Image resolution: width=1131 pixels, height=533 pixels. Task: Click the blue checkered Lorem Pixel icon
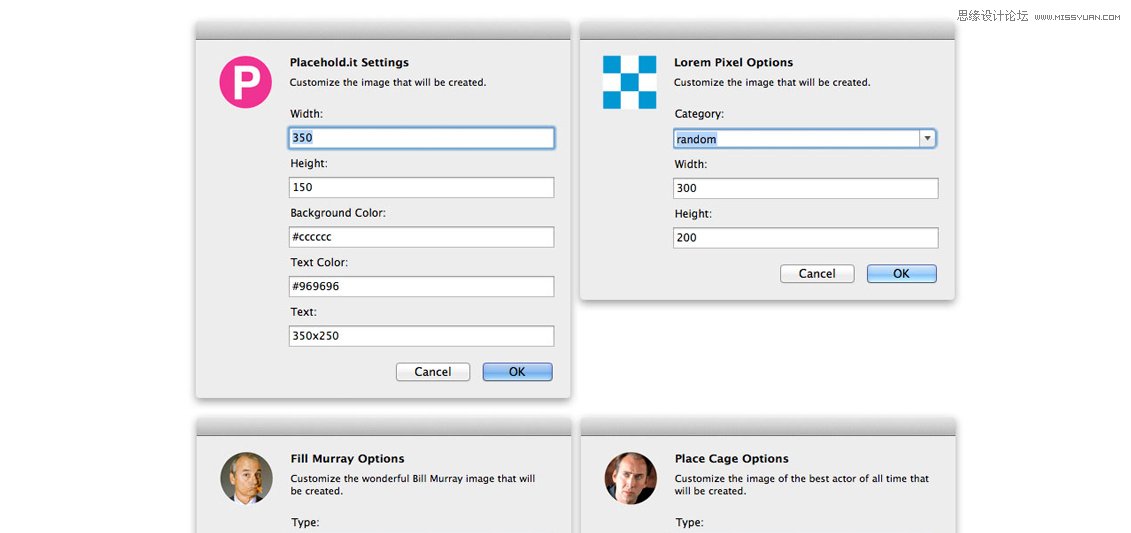click(x=629, y=82)
